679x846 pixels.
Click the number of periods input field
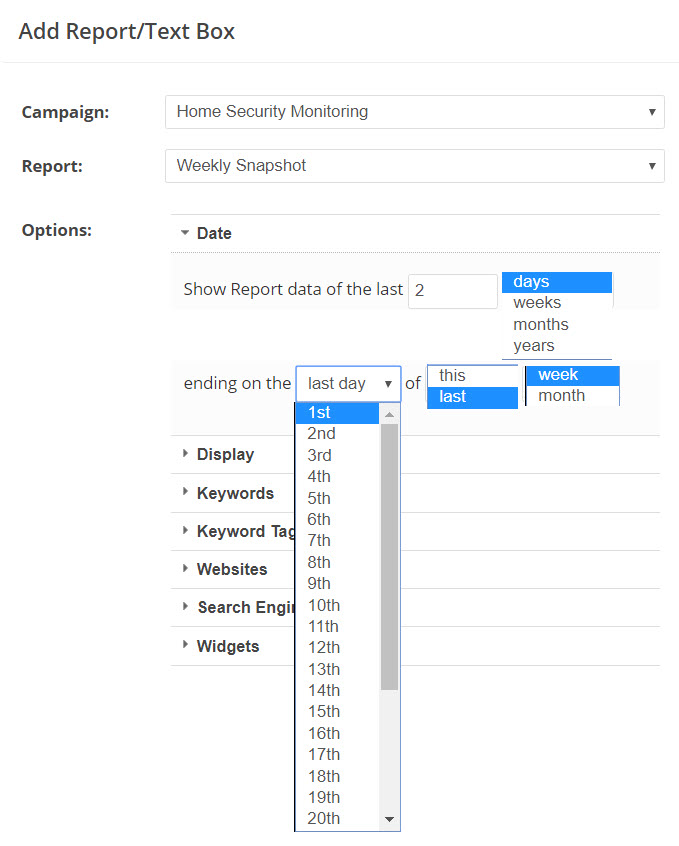tap(452, 291)
